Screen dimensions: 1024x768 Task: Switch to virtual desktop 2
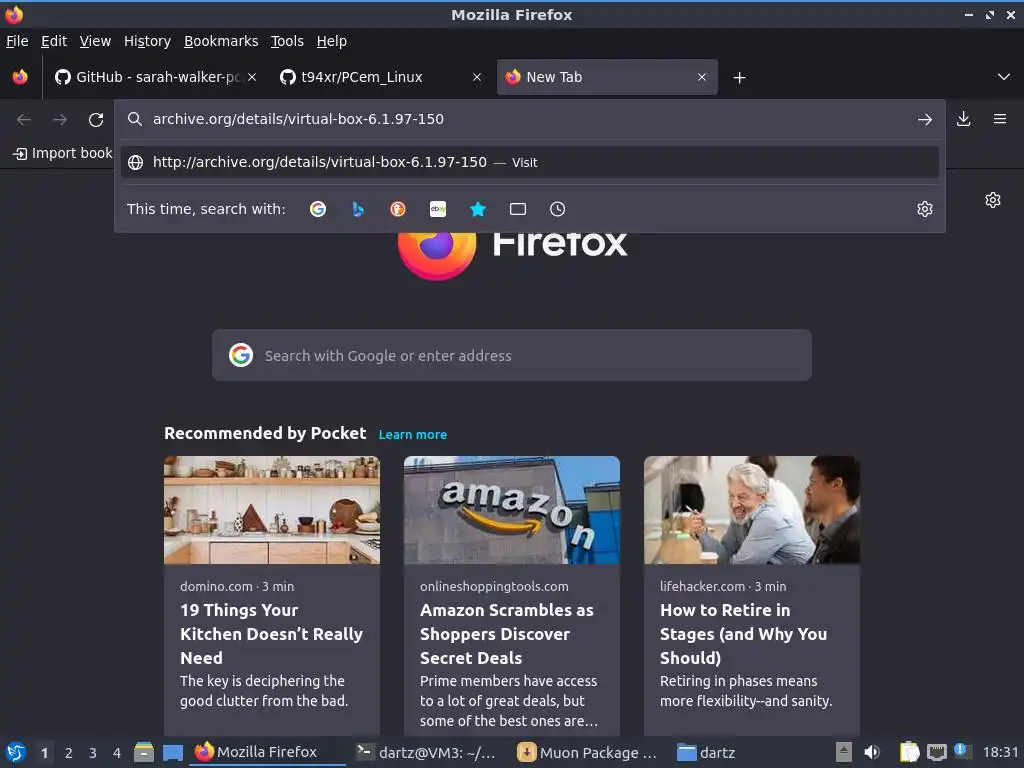(69, 753)
